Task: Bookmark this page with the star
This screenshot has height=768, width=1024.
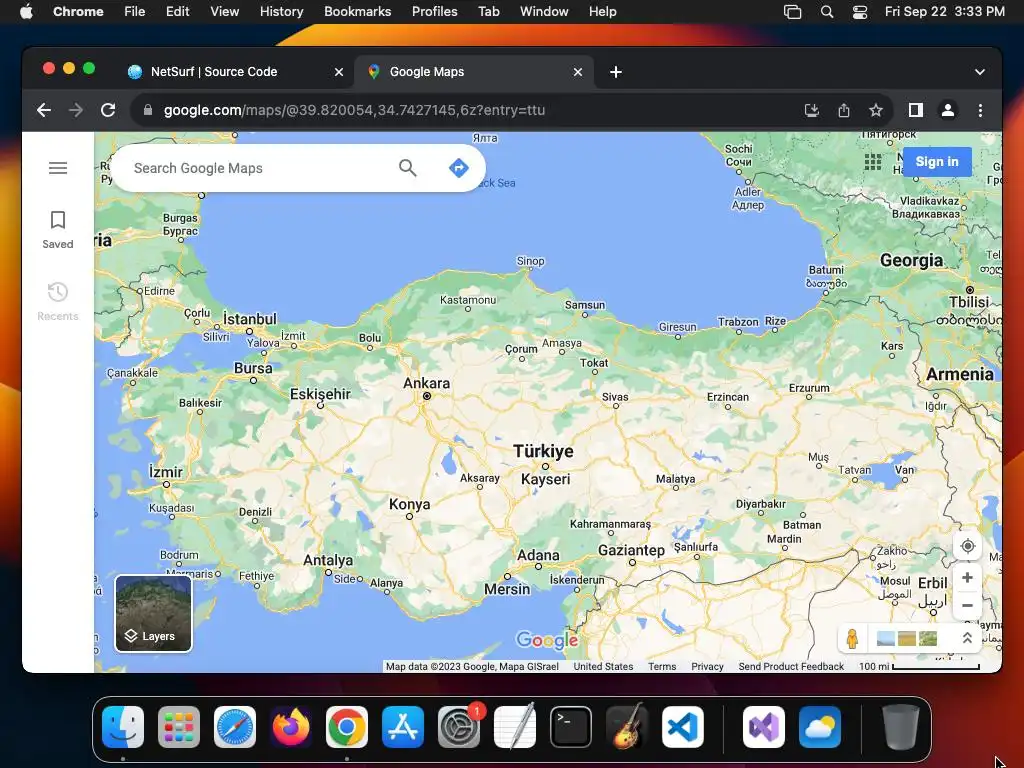Action: pyautogui.click(x=876, y=110)
